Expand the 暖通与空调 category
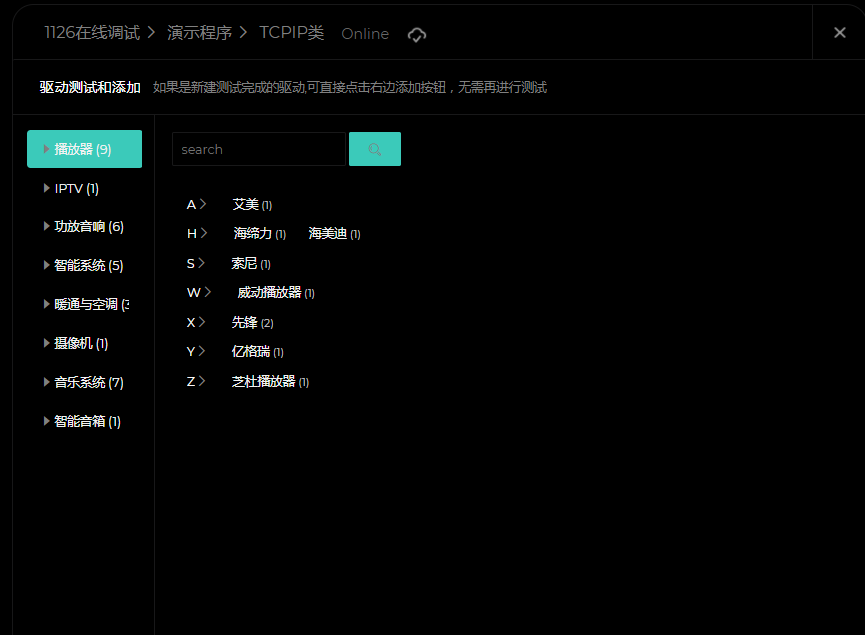 [x=90, y=304]
